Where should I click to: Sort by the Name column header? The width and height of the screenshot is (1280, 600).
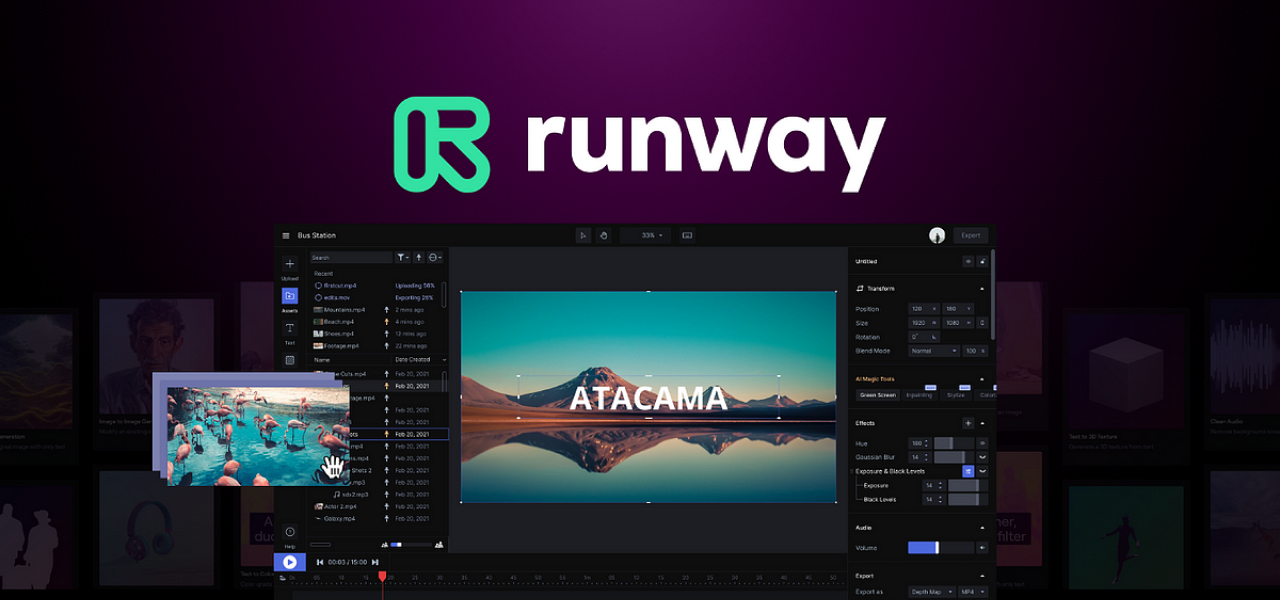322,360
